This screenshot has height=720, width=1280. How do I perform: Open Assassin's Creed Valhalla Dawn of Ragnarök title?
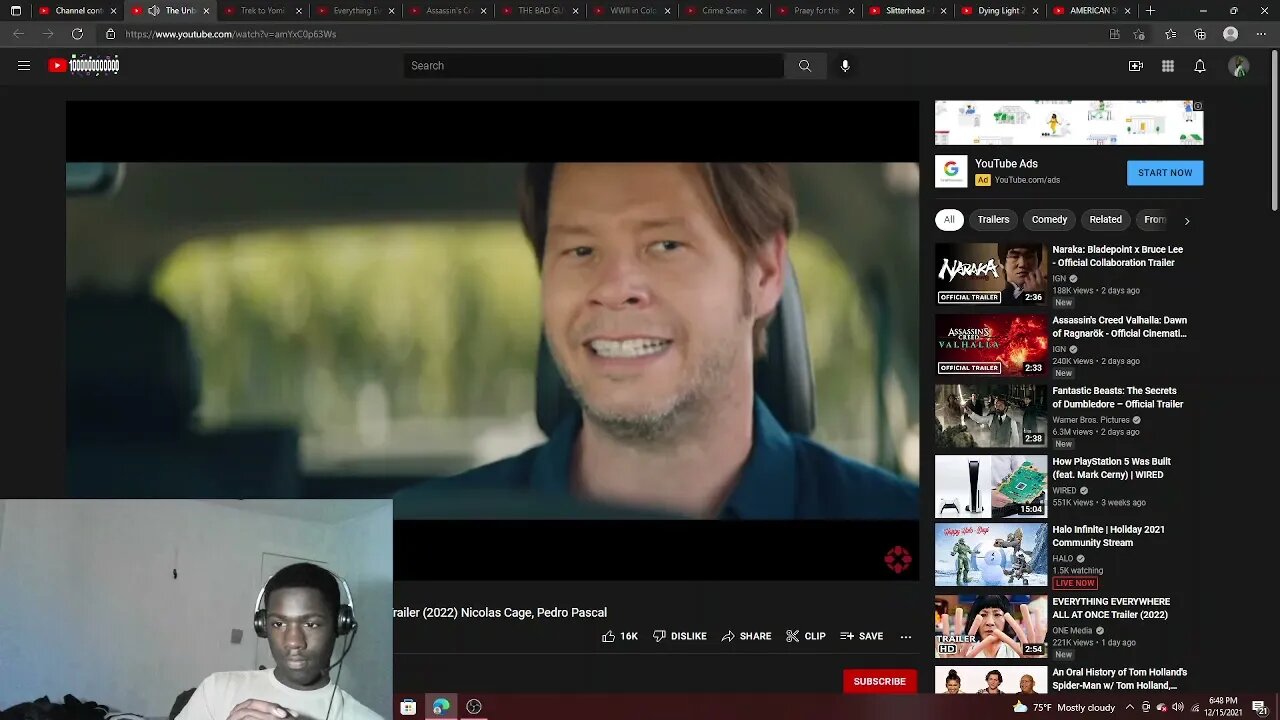pyautogui.click(x=1119, y=327)
